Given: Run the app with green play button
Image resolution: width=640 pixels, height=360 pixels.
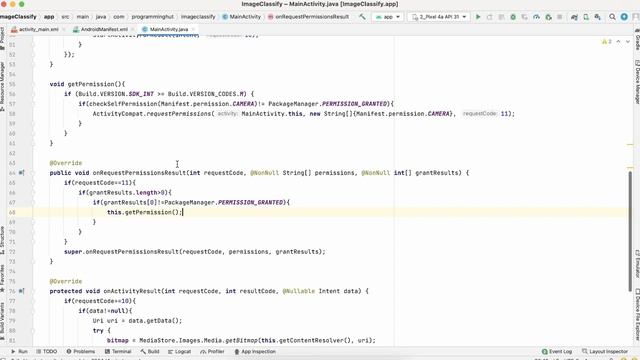Looking at the screenshot, I should [x=478, y=17].
